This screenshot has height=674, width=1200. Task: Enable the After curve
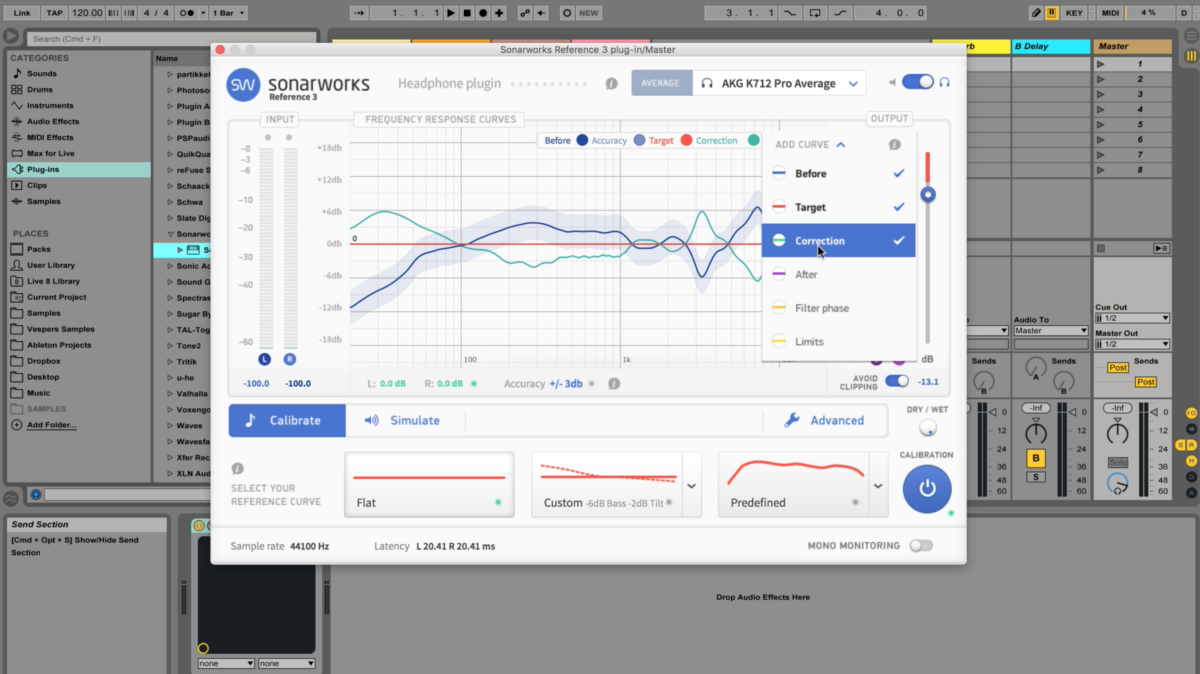point(838,274)
